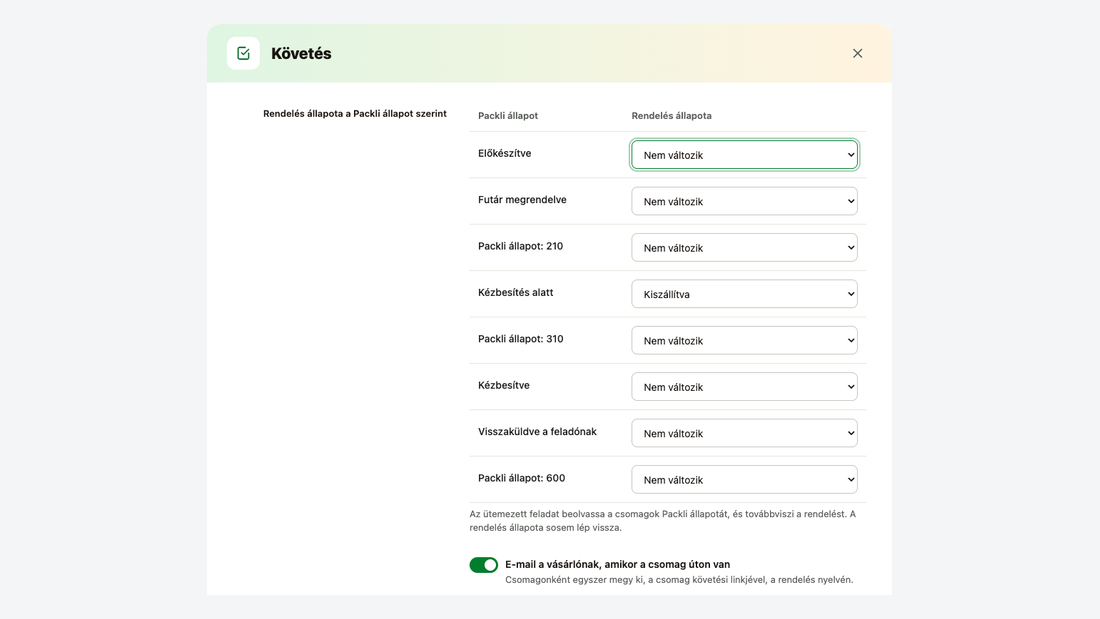The height and width of the screenshot is (619, 1100).
Task: Open the Packli állapot: 310 dropdown
Action: 744,340
